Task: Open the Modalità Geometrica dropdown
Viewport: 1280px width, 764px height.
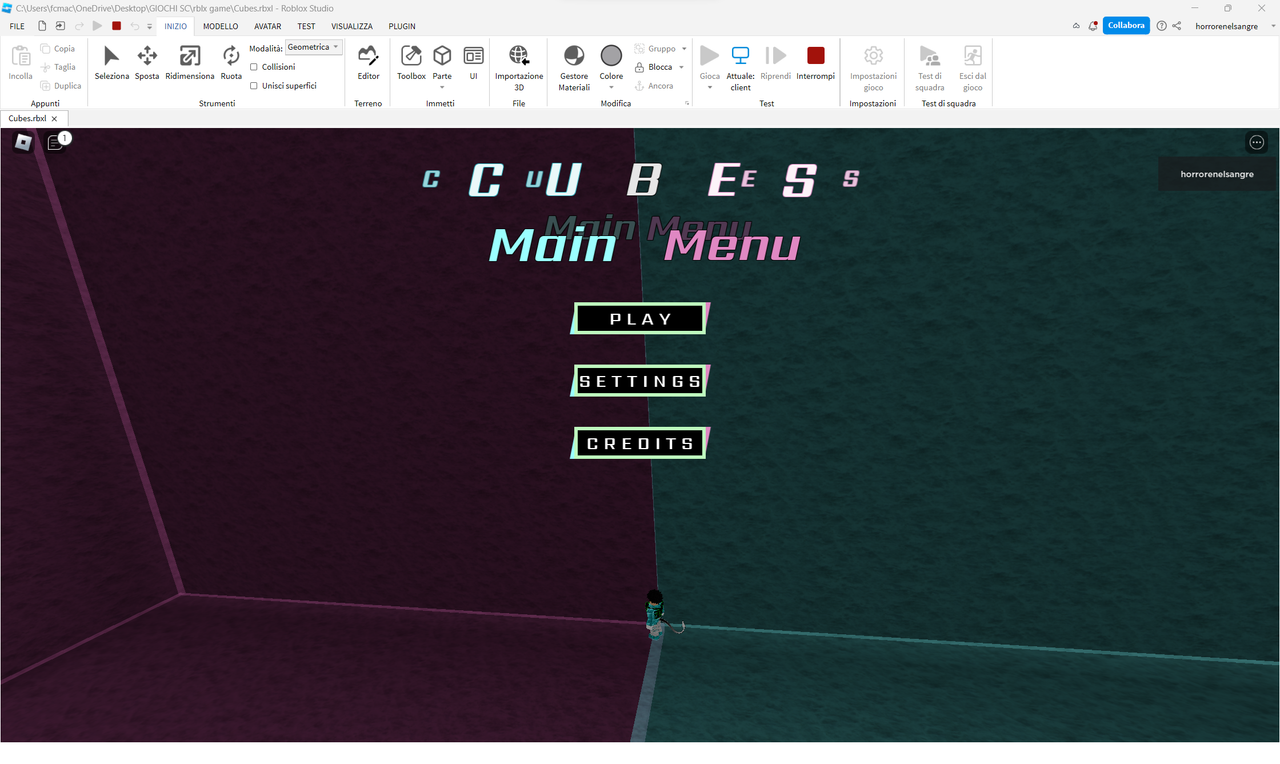Action: click(314, 47)
